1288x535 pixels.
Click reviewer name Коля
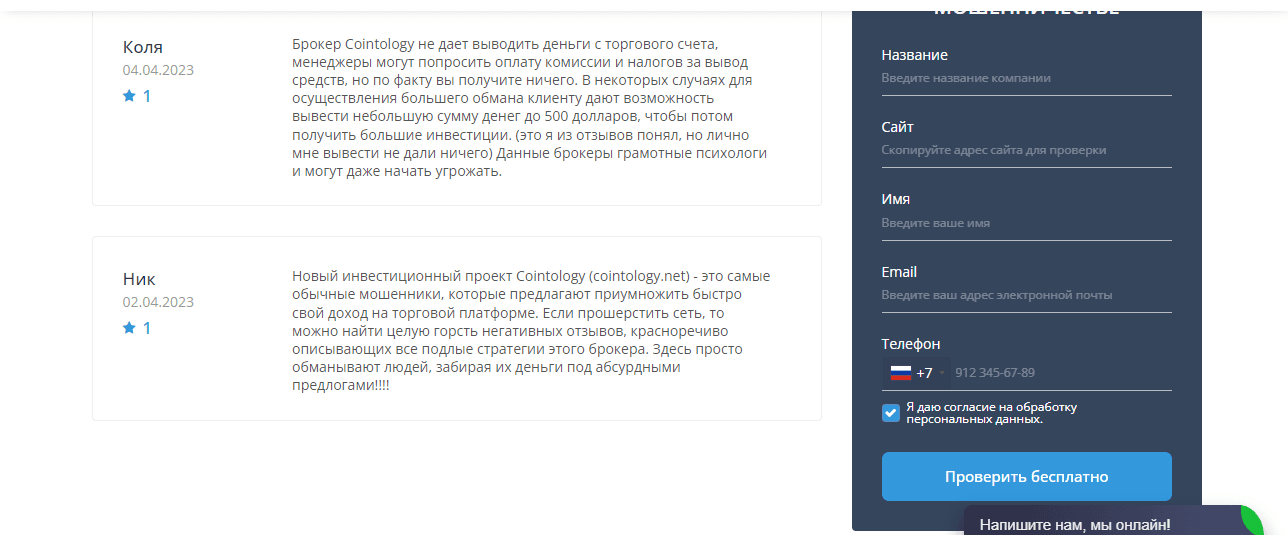[x=143, y=47]
